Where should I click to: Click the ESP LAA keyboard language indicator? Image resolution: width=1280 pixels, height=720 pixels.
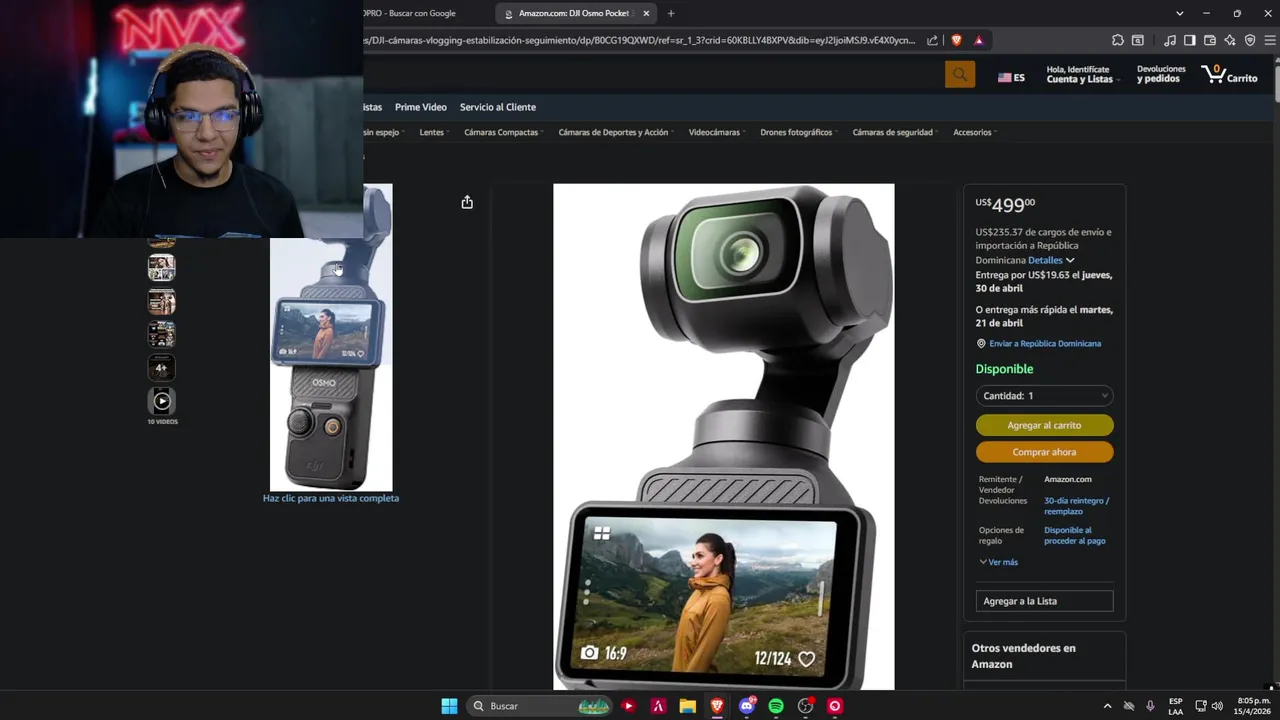pyautogui.click(x=1176, y=706)
